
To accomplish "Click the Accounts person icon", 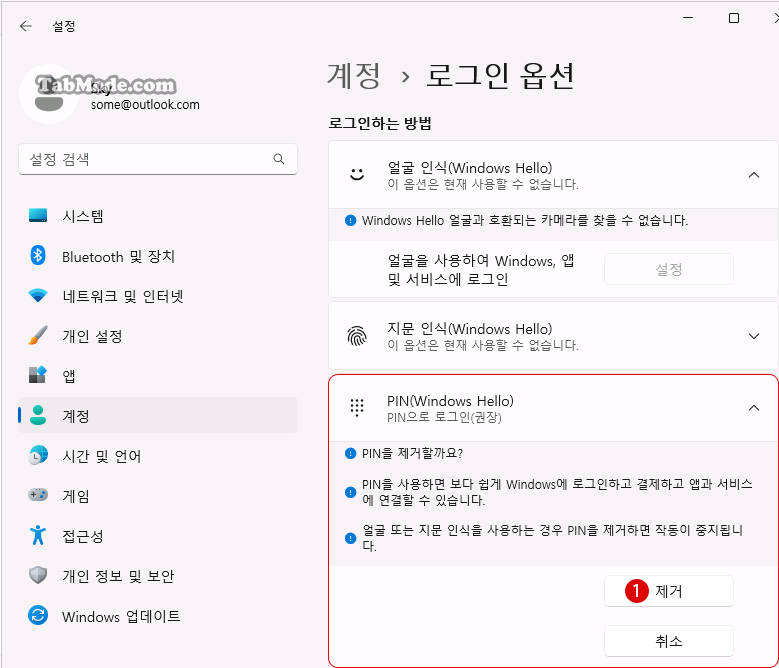I will [38, 415].
